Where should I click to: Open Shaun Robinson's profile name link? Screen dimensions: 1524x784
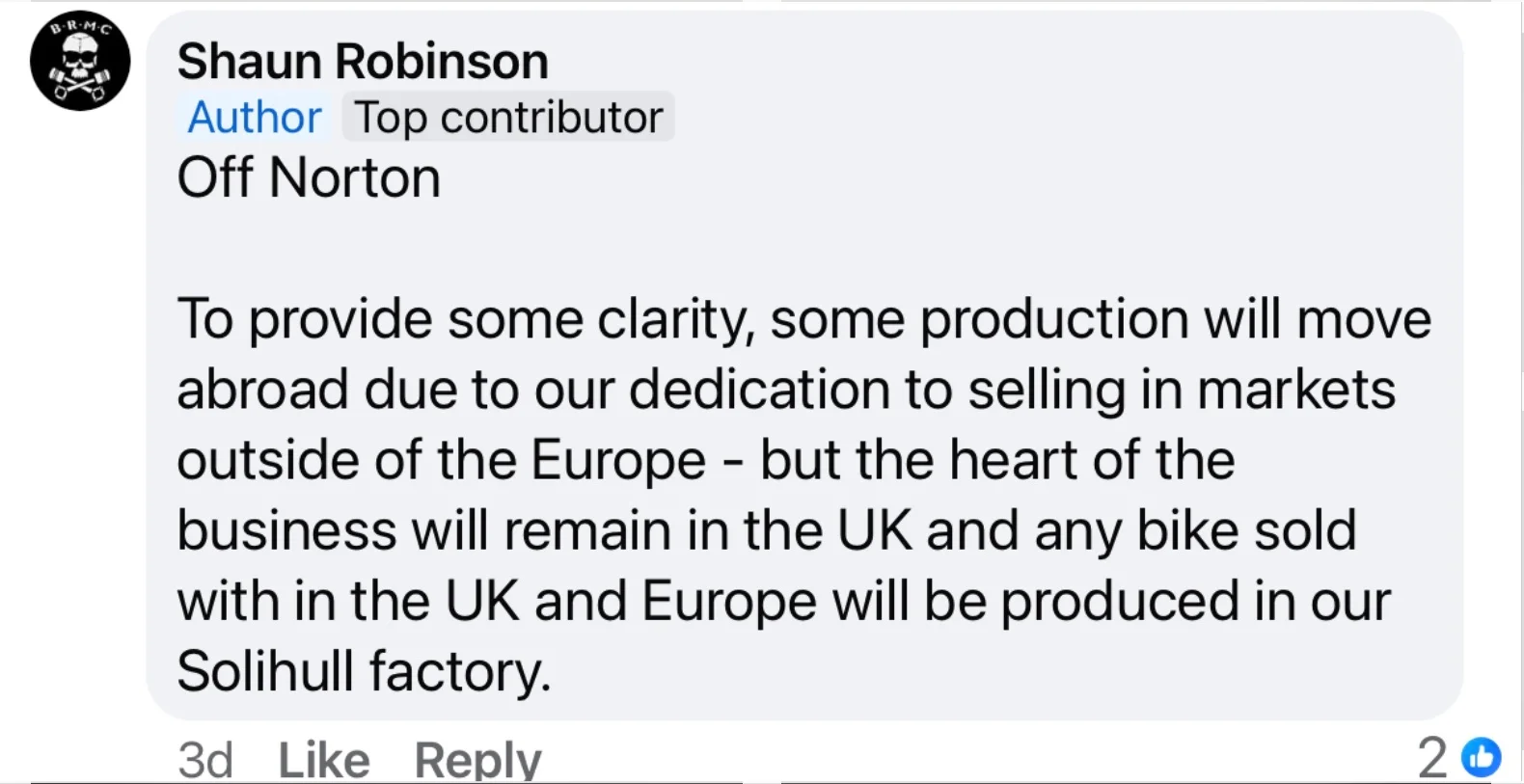363,62
